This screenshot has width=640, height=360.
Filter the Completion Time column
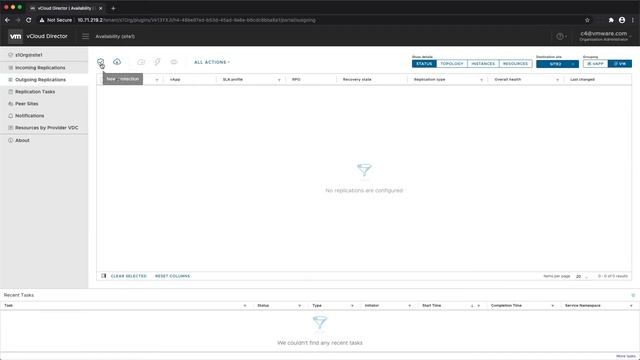pos(553,306)
